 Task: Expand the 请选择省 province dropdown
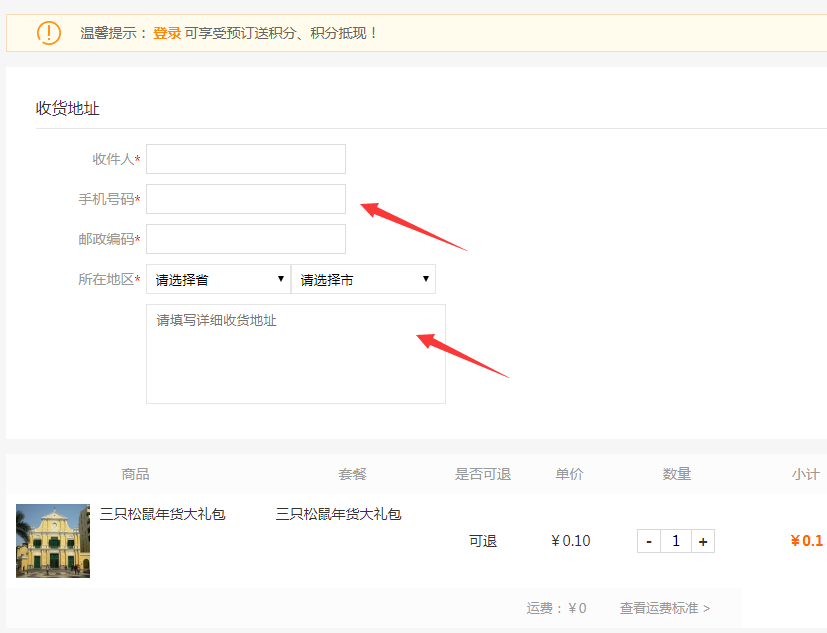click(x=218, y=279)
